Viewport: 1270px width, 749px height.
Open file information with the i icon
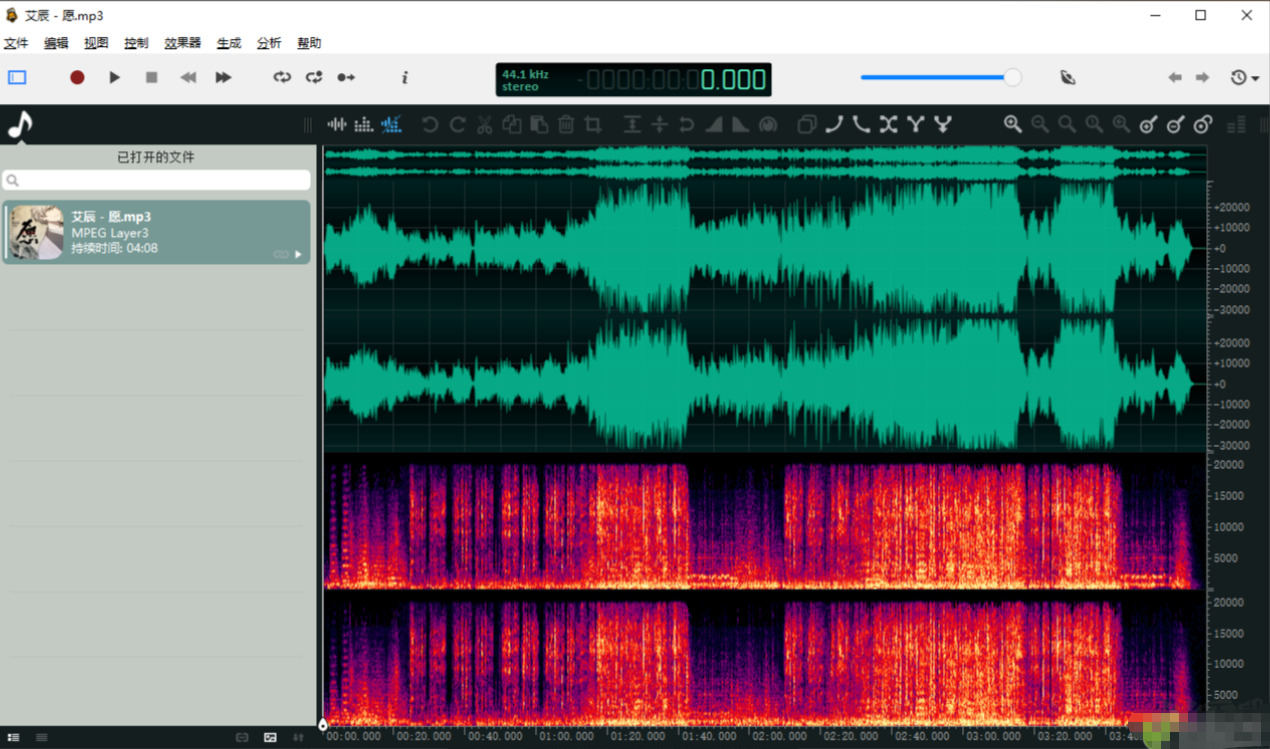405,77
